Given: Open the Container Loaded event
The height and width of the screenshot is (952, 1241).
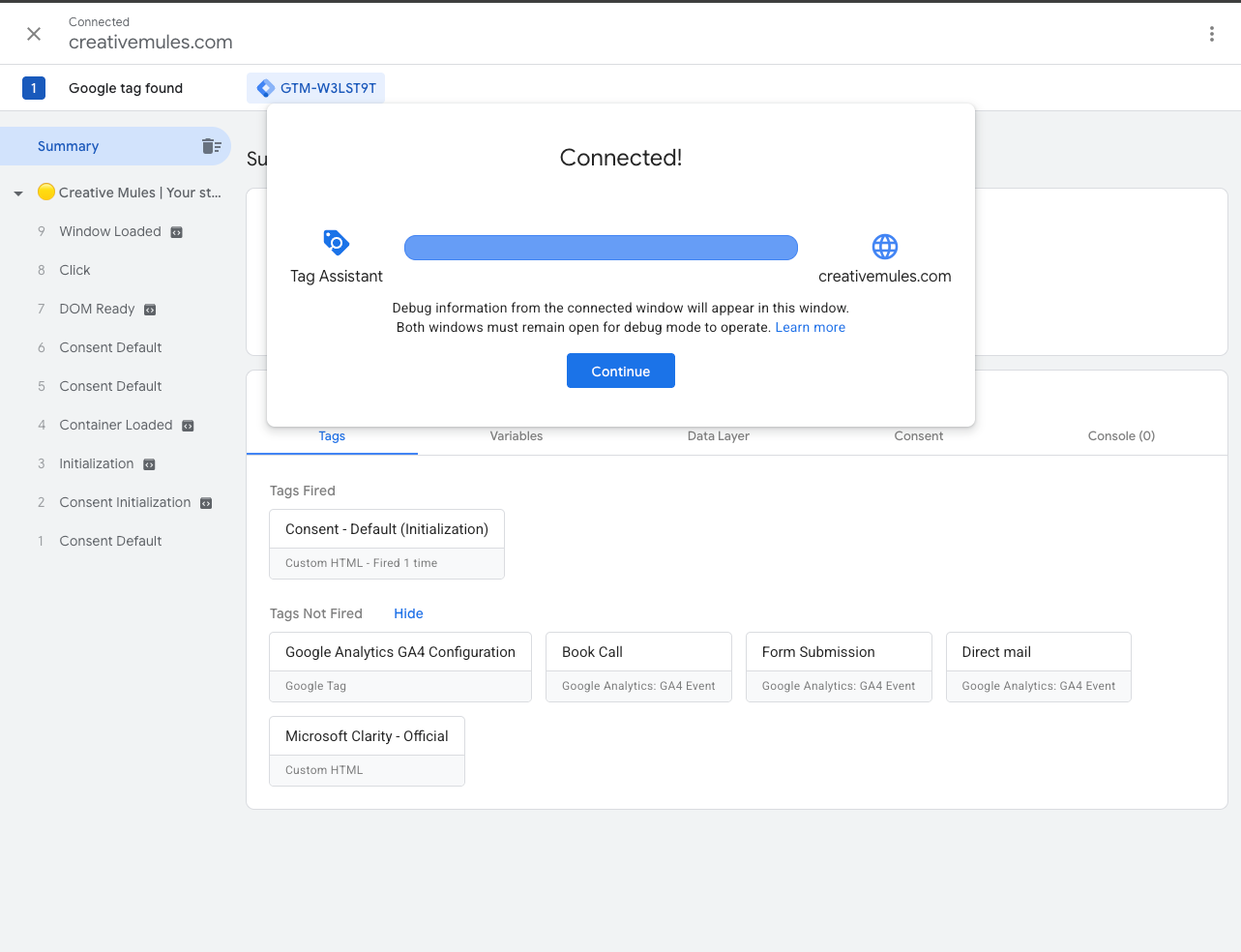Looking at the screenshot, I should [x=116, y=425].
